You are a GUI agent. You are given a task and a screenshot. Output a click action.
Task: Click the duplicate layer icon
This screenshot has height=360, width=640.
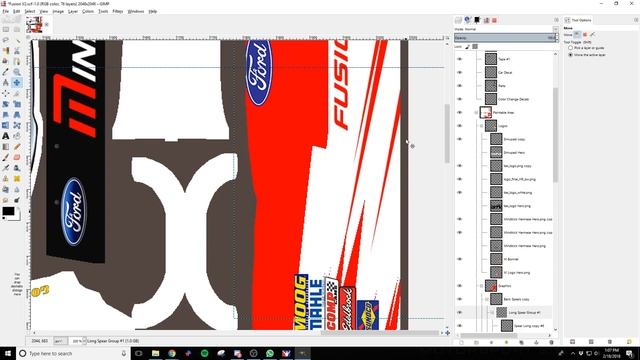[x=521, y=342]
